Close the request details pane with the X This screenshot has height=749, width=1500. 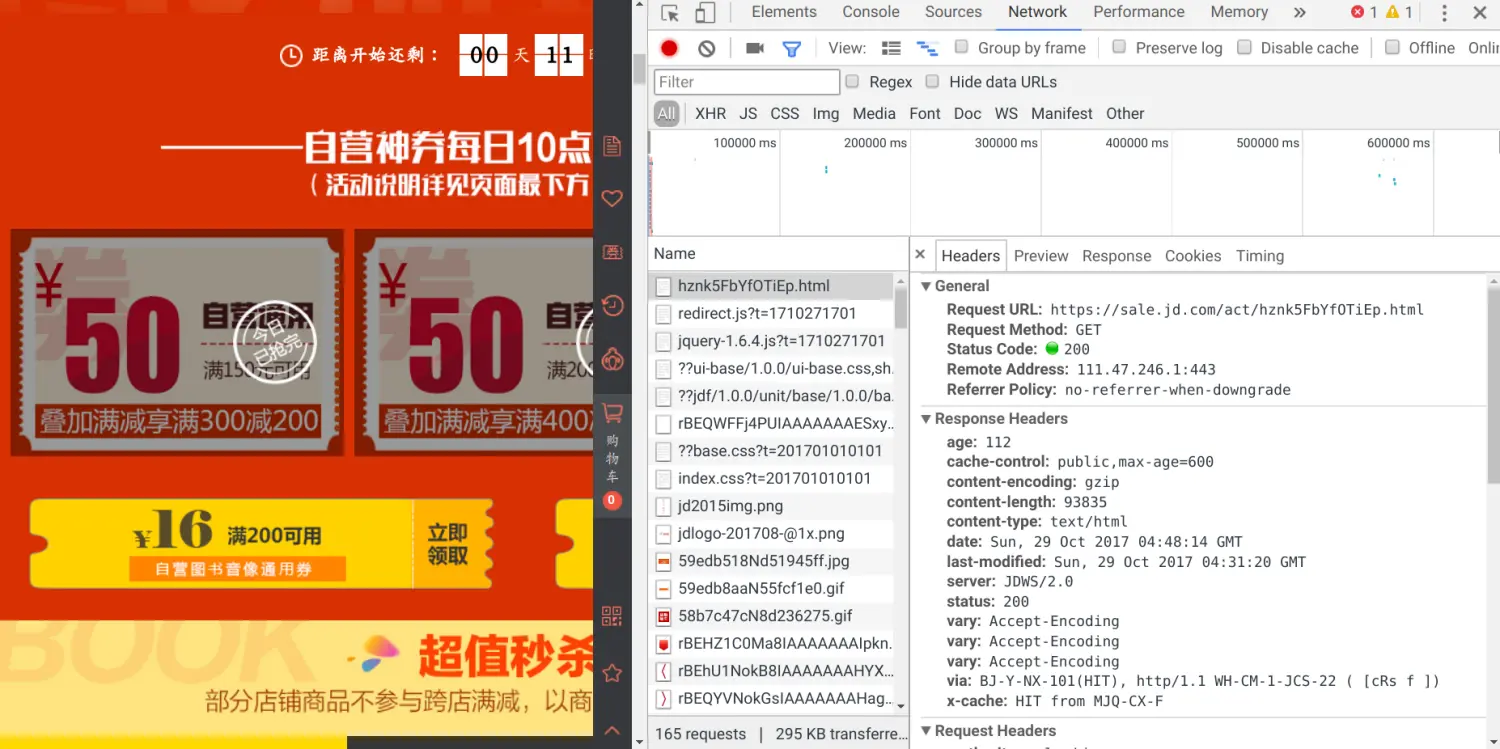point(920,255)
